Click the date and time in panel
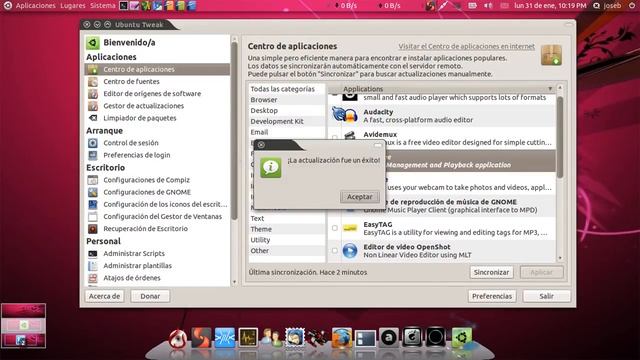The width and height of the screenshot is (640, 360). tap(550, 6)
